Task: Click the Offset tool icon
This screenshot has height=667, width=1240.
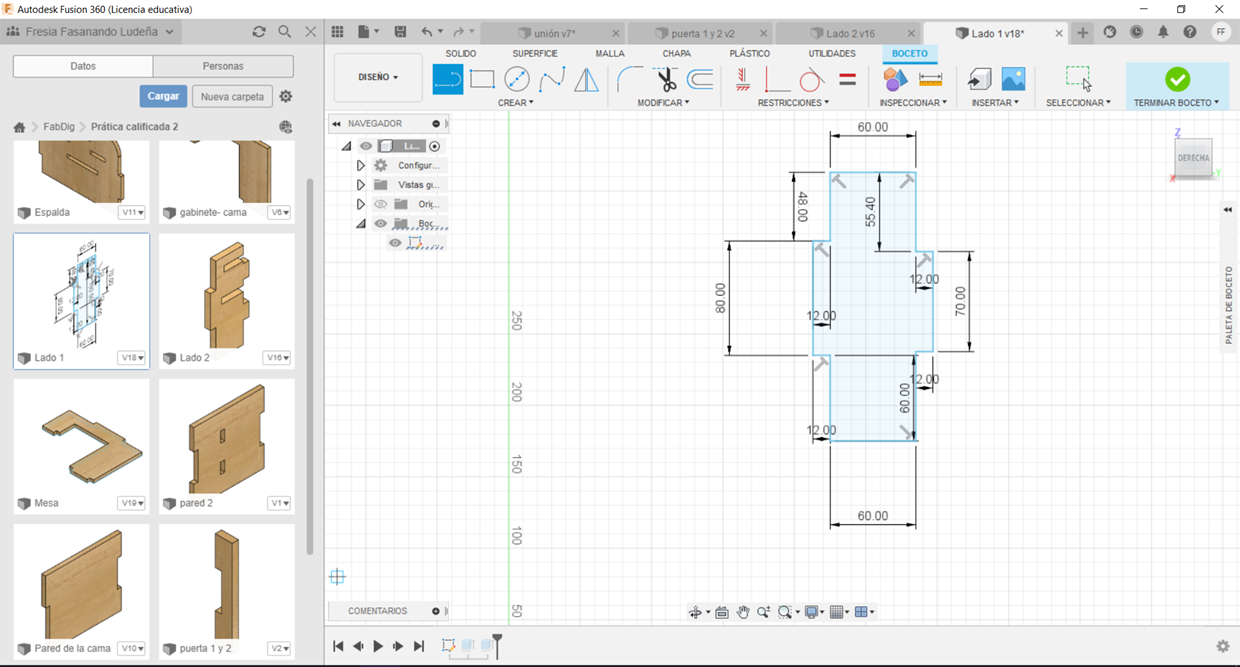Action: click(x=700, y=79)
